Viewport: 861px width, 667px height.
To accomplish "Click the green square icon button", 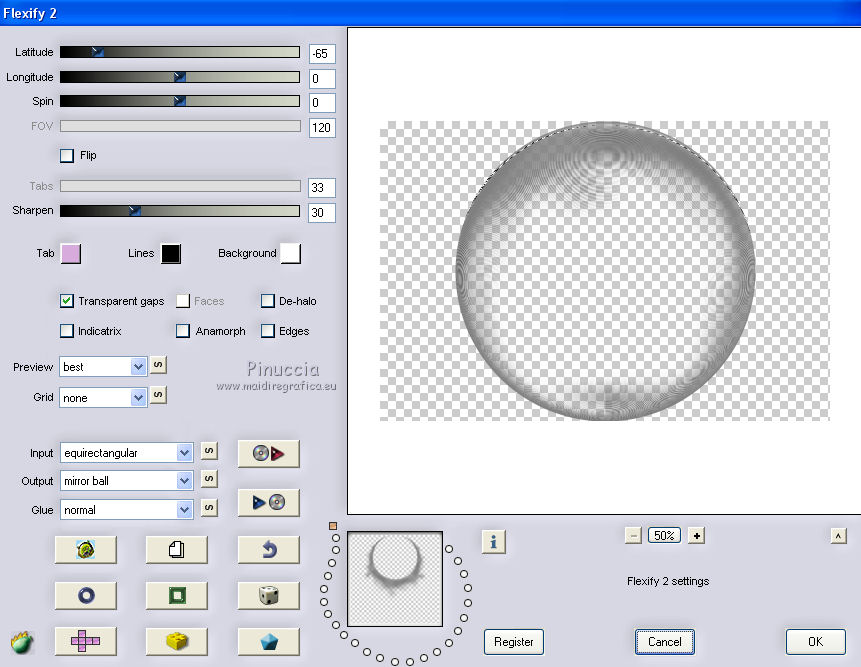I will click(177, 596).
